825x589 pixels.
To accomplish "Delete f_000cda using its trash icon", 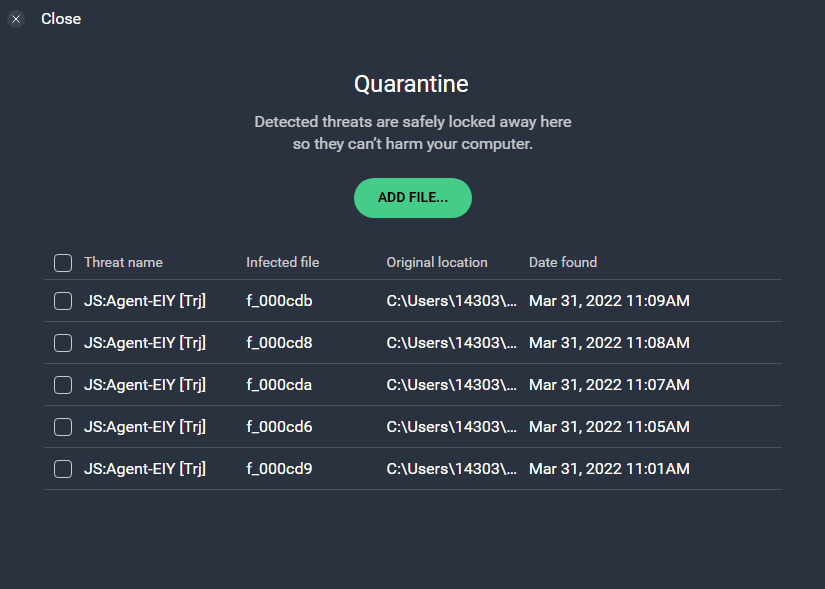I will click(765, 385).
